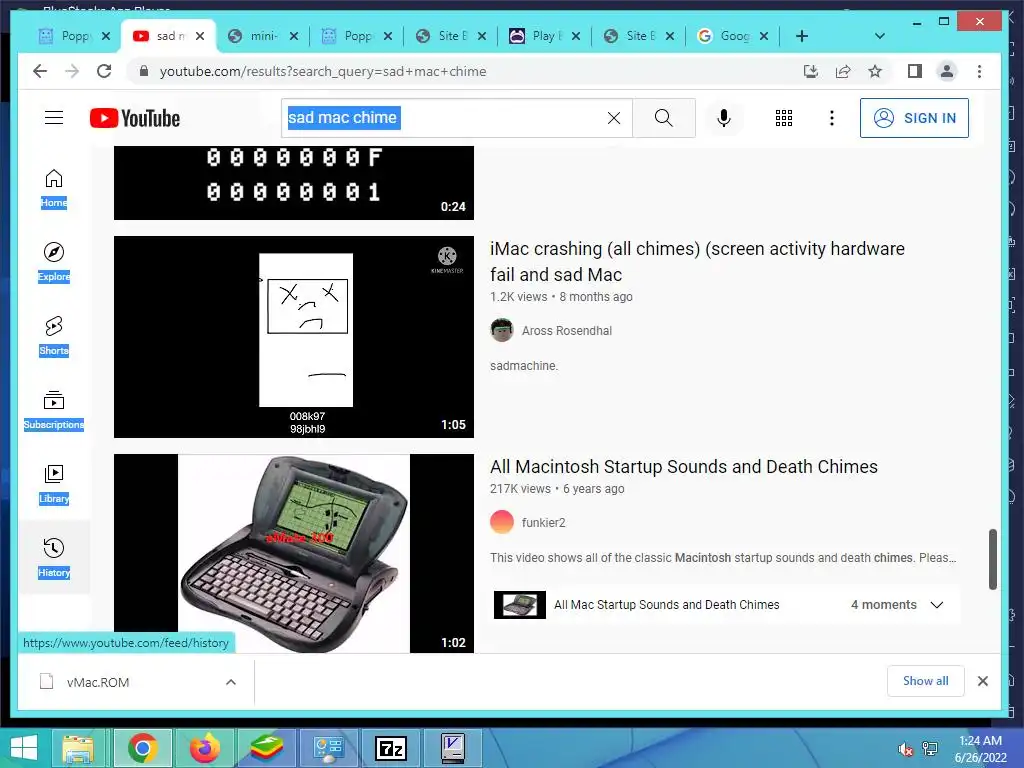Open Chrome three-dot menu
Image resolution: width=1024 pixels, height=768 pixels.
pos(979,71)
